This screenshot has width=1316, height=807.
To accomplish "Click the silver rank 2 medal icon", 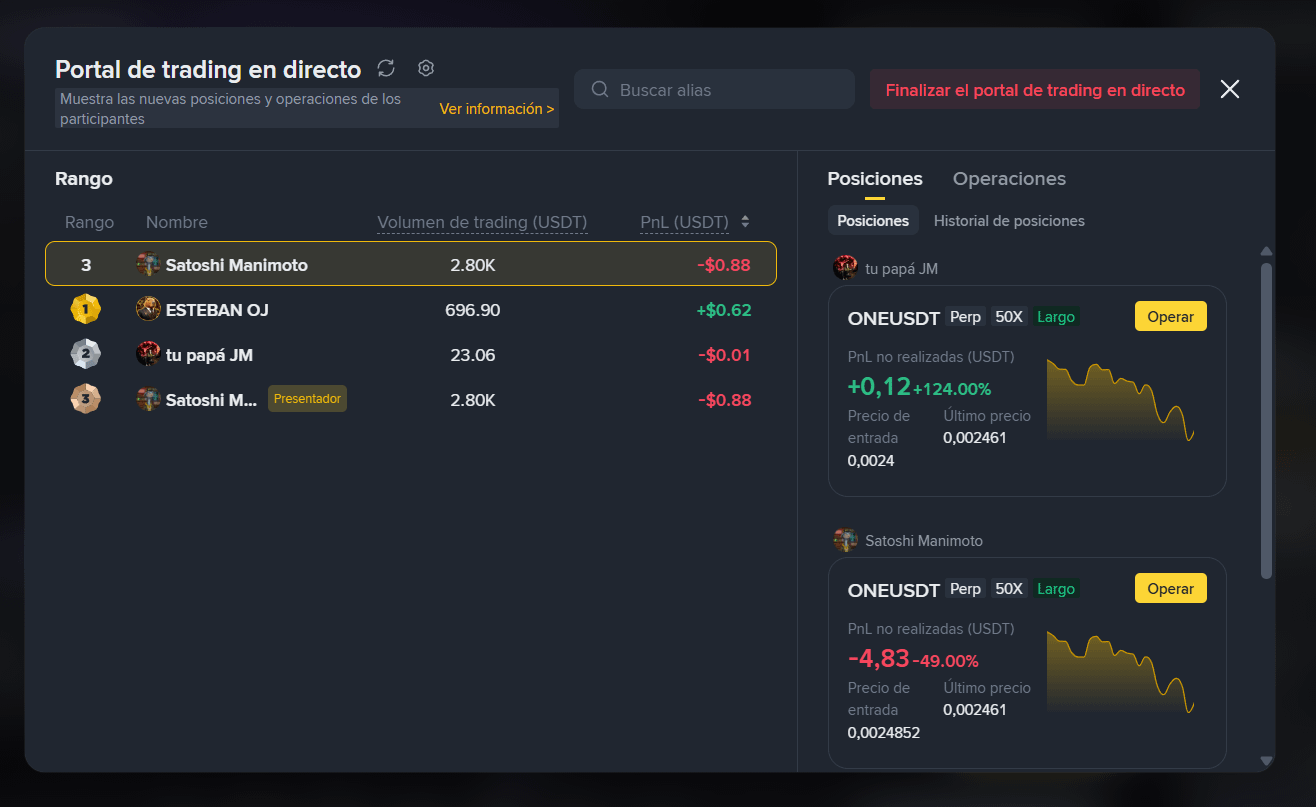I will pos(85,355).
